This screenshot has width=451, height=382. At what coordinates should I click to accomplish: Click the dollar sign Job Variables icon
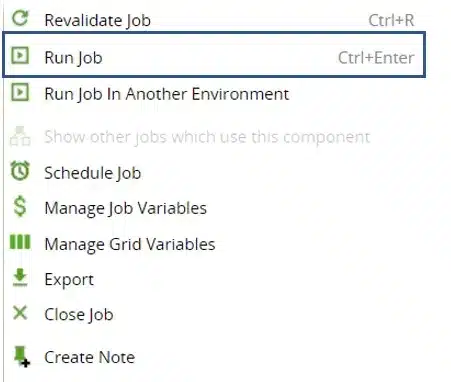[20, 206]
